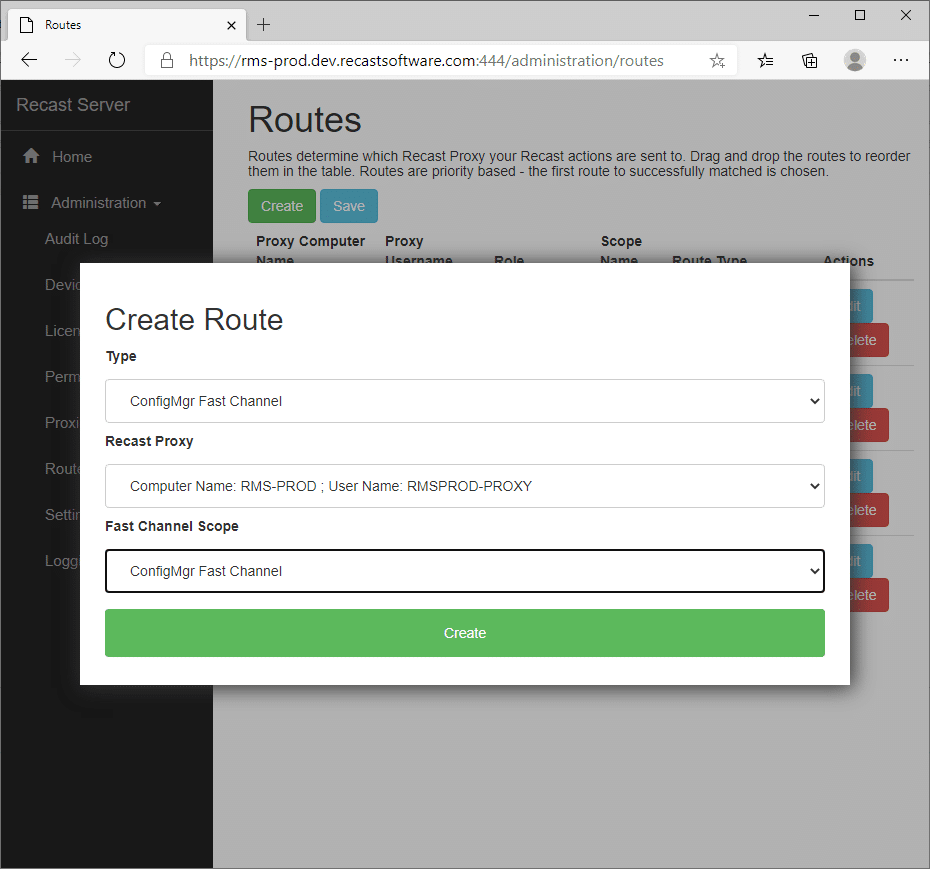Open the Fast Channel Scope dropdown
Viewport: 930px width, 869px height.
pos(465,571)
